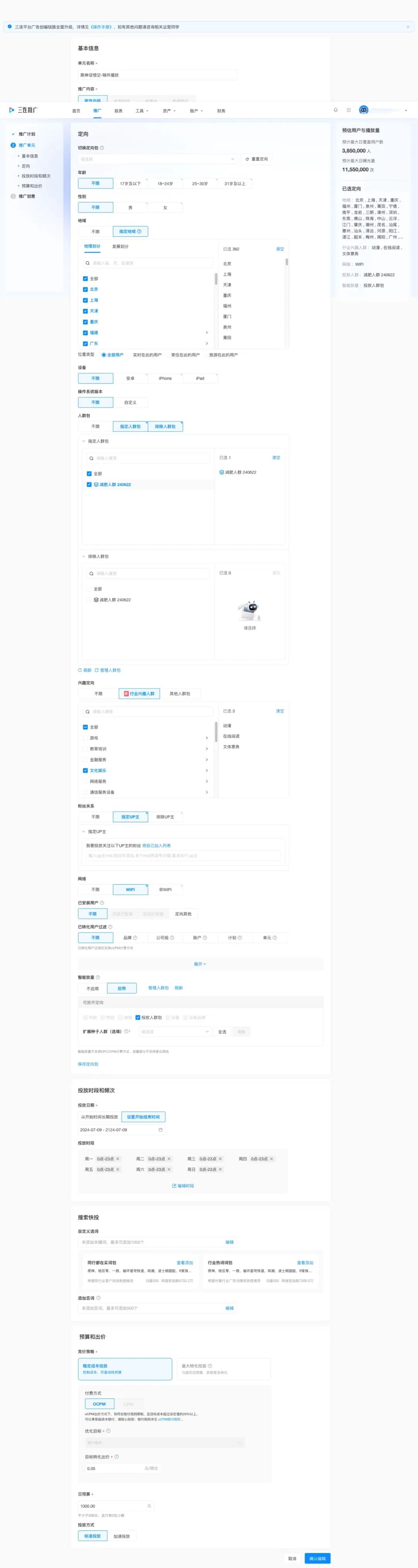This screenshot has height=1568, width=418.
Task: Open the notification bell
Action: point(335,110)
